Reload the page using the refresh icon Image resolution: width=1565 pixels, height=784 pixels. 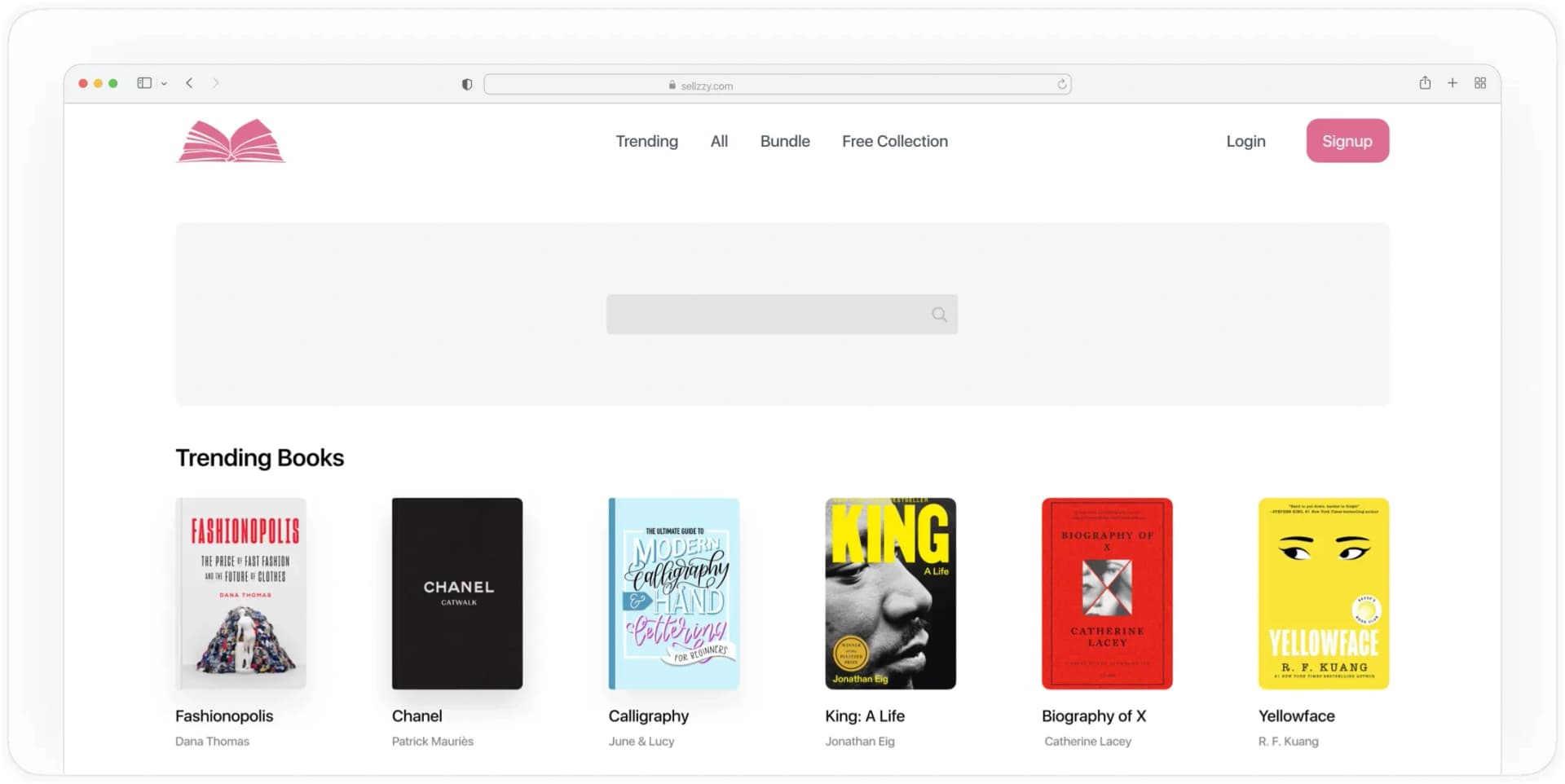1061,84
